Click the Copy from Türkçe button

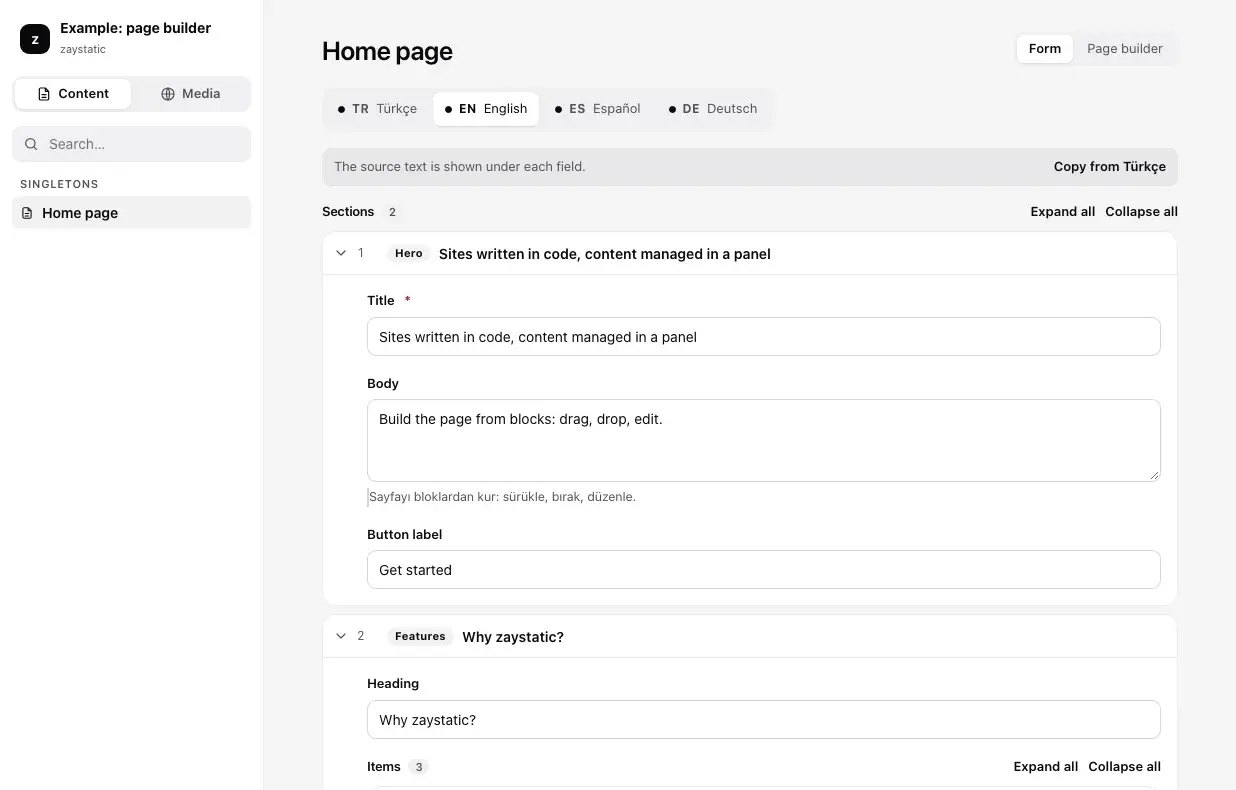point(1110,167)
